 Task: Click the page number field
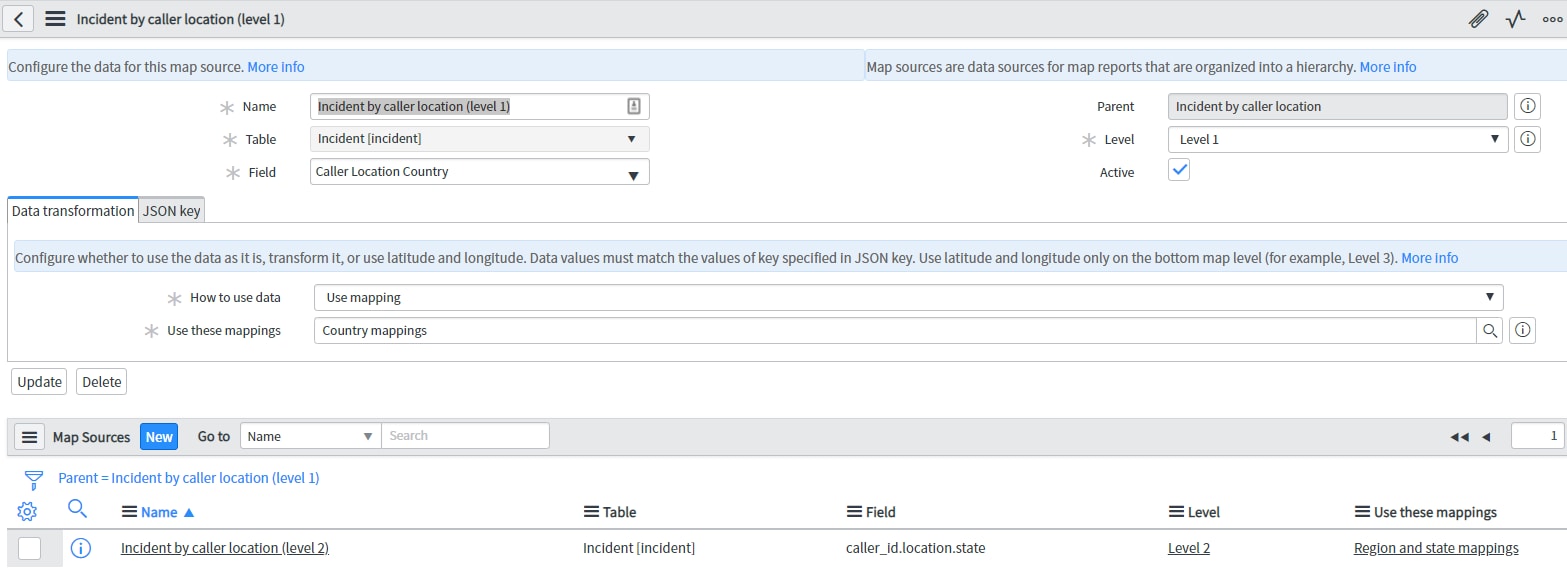point(1537,436)
